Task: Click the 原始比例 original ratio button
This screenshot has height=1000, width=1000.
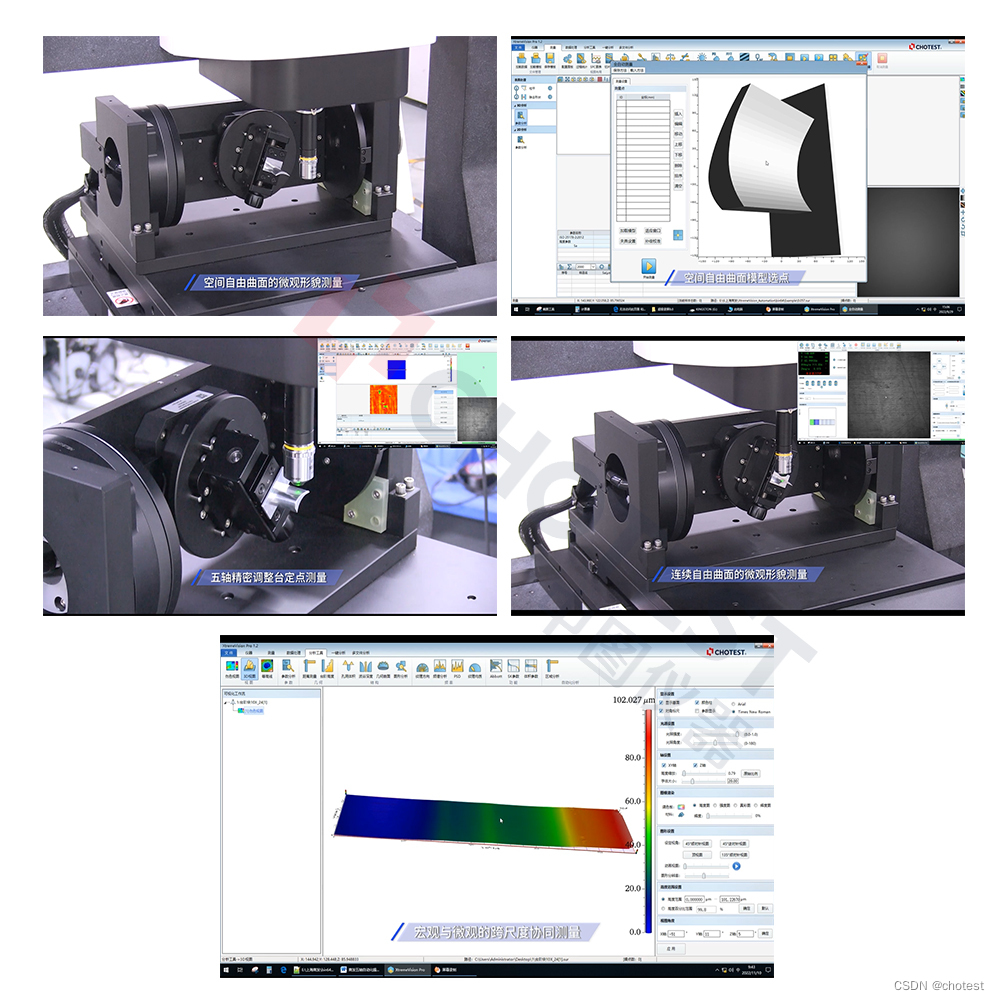Action: click(x=751, y=774)
